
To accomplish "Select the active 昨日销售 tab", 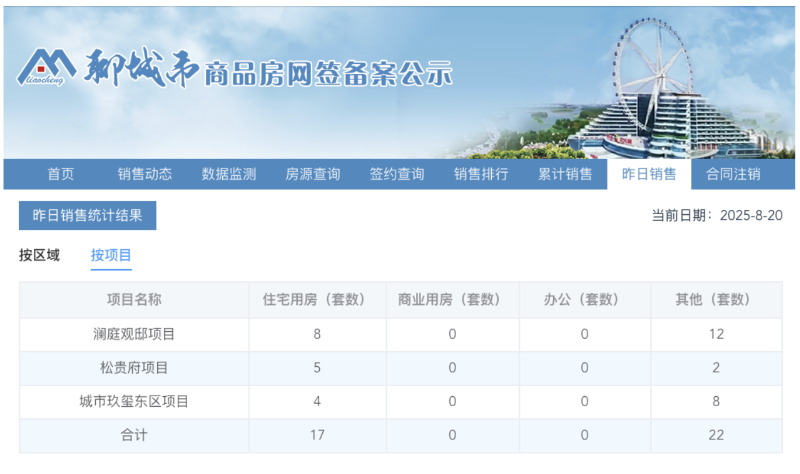I will coord(649,174).
